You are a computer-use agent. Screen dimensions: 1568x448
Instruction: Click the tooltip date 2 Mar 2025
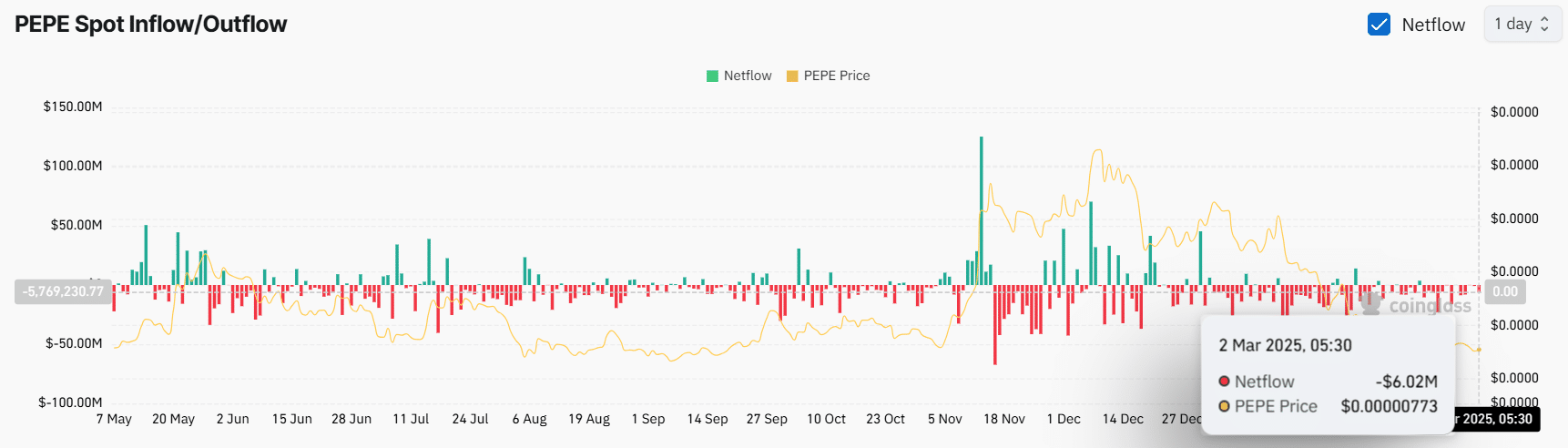pyautogui.click(x=1285, y=345)
